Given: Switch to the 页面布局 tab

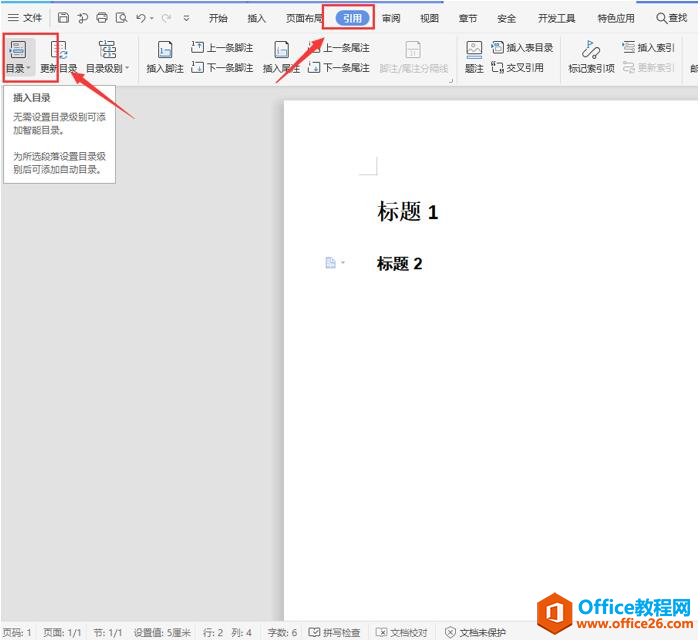Looking at the screenshot, I should 304,18.
